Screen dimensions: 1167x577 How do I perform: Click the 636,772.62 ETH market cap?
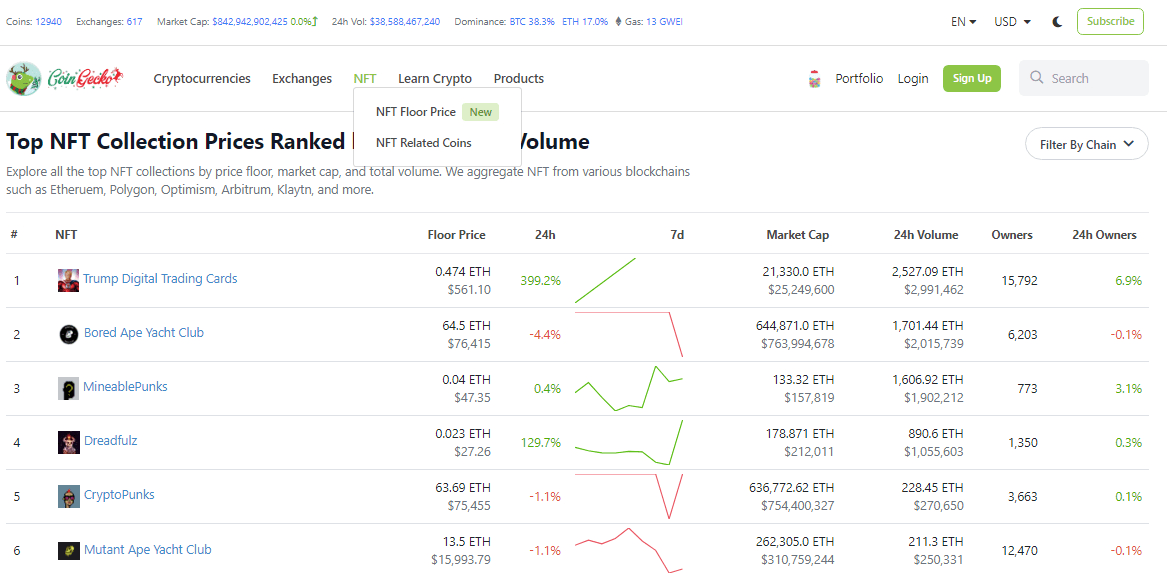792,488
